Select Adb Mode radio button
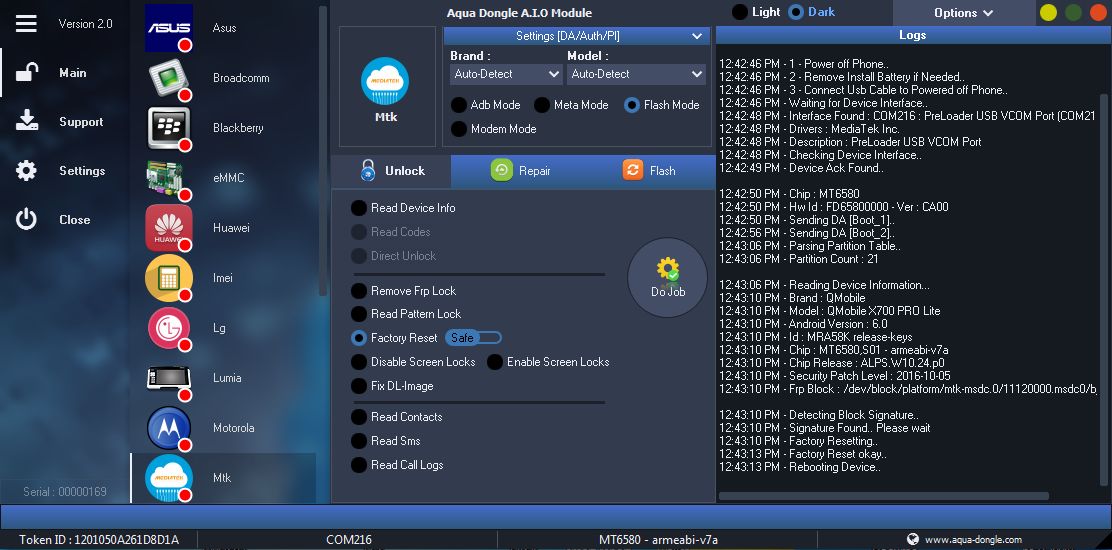The image size is (1112, 550). click(459, 105)
